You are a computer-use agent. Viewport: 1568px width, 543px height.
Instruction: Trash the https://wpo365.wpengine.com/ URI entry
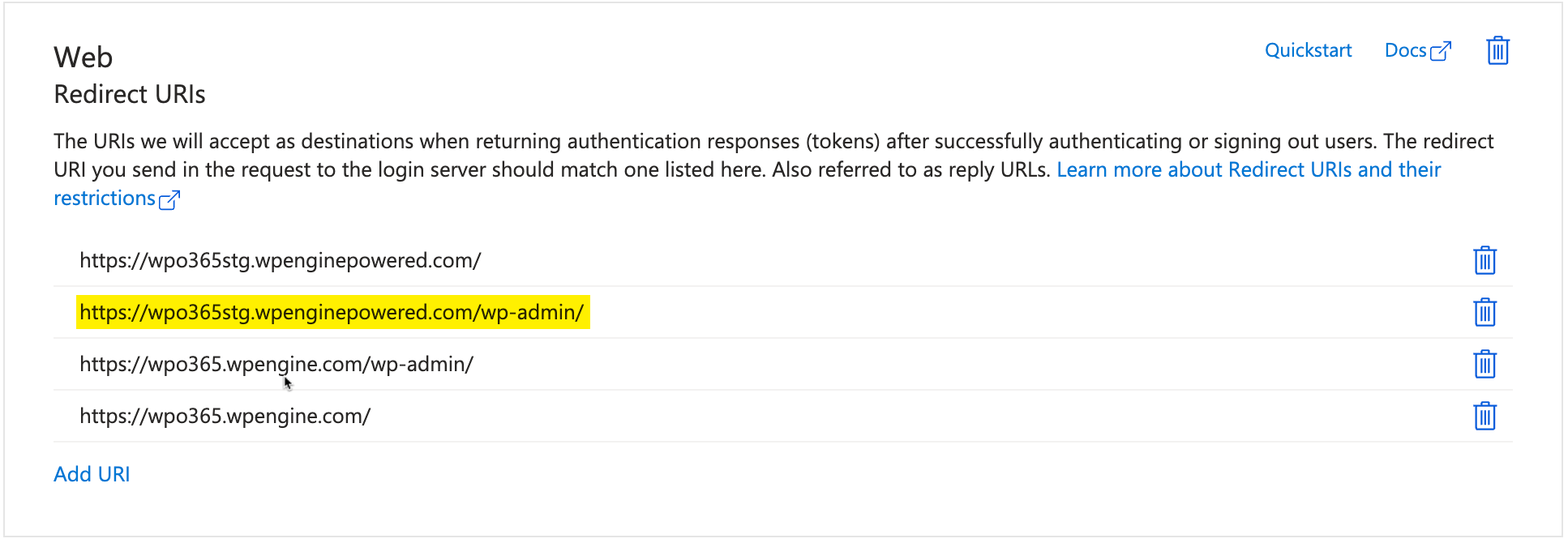tap(1484, 416)
